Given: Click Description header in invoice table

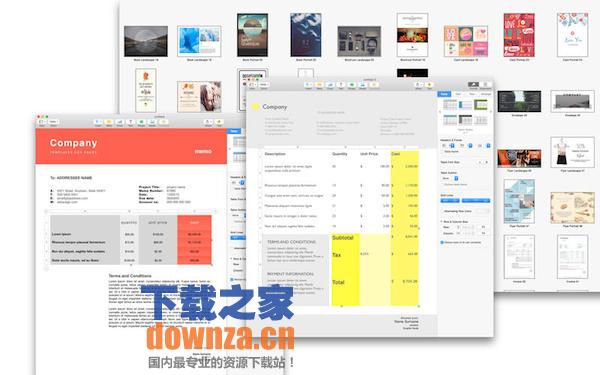Looking at the screenshot, I should tap(275, 154).
